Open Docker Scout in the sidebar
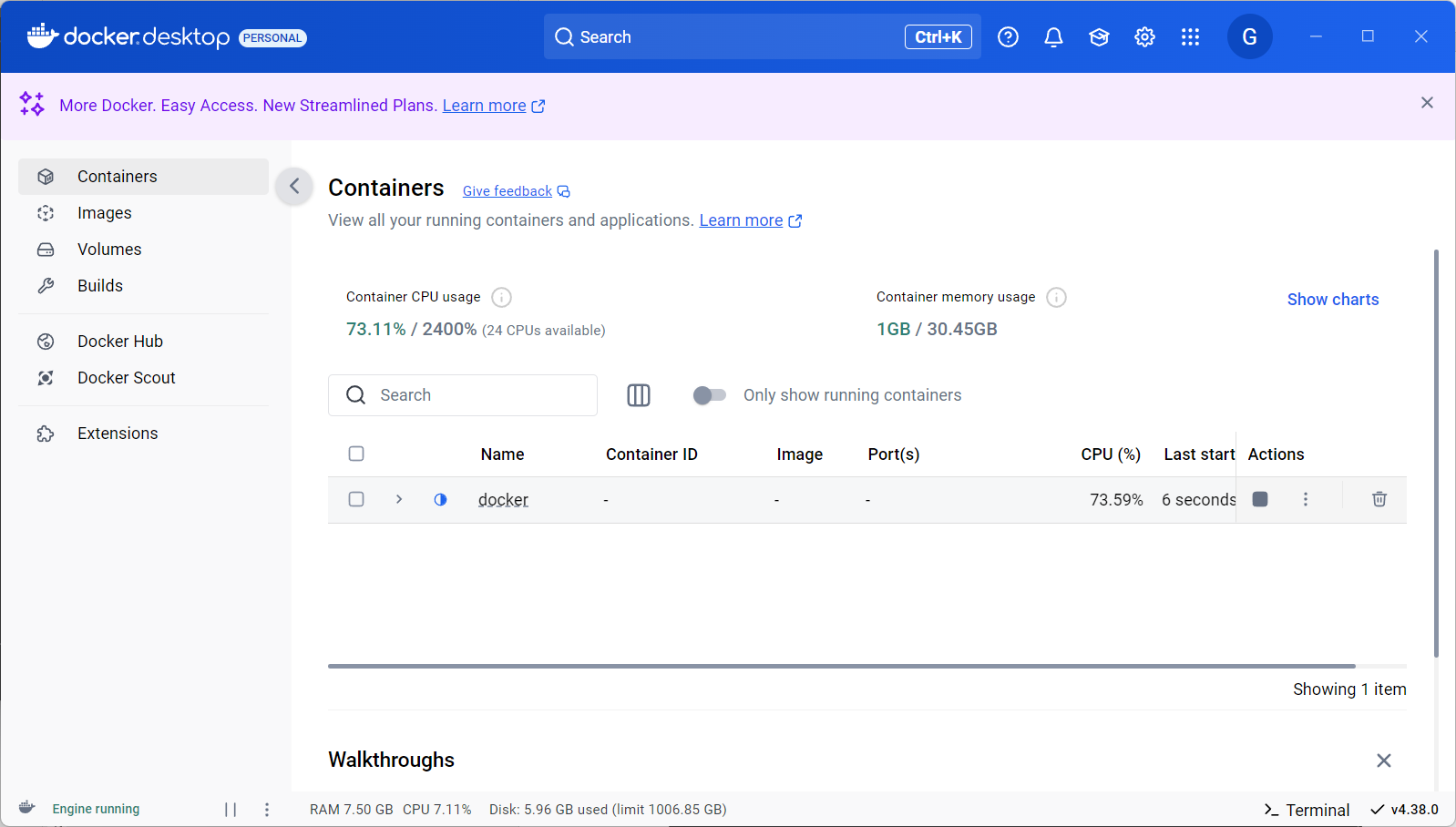 click(x=144, y=378)
